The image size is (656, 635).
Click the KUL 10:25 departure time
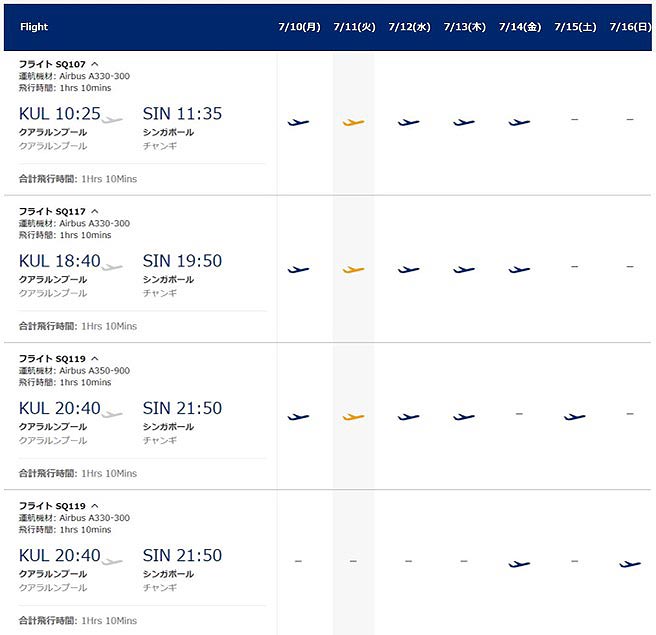60,114
